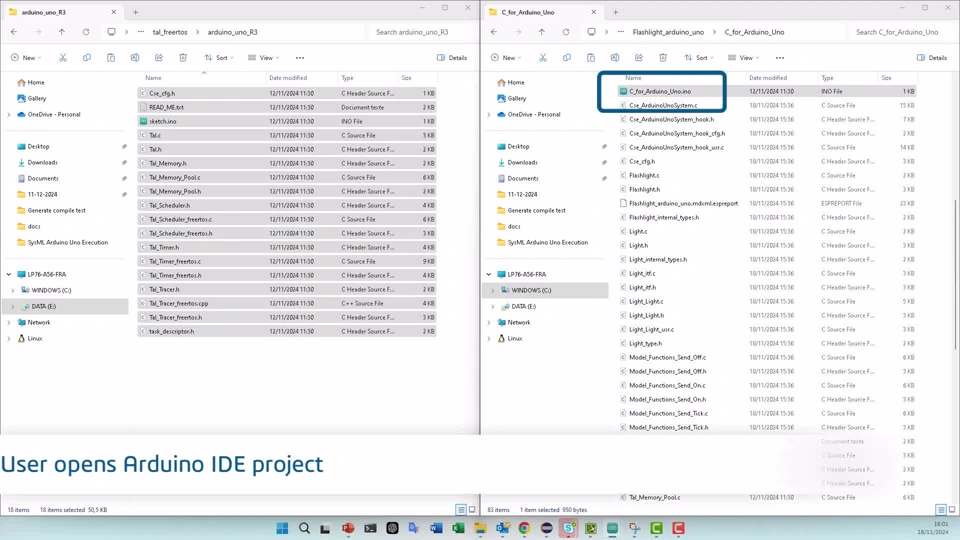The height and width of the screenshot is (540, 960).
Task: Click Cut icon in left Explorer window
Action: [x=62, y=58]
